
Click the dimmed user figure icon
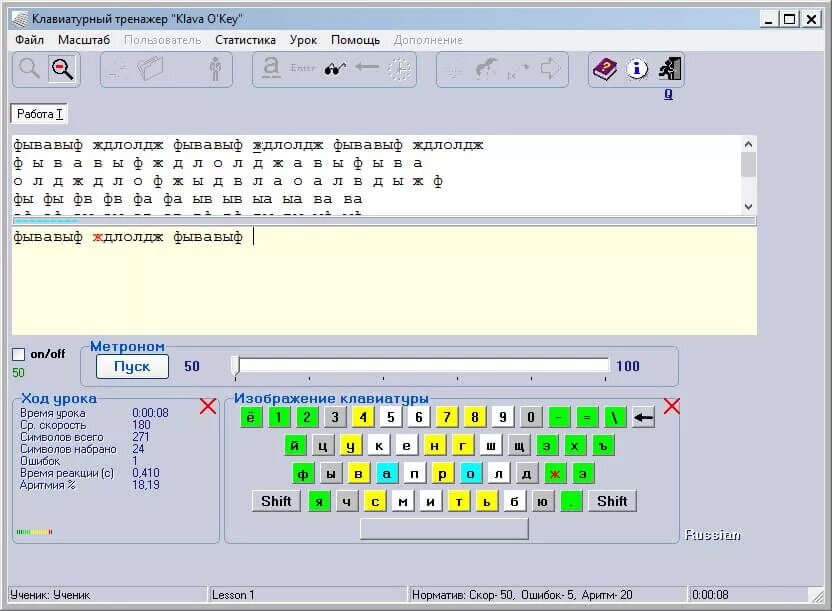pos(215,69)
